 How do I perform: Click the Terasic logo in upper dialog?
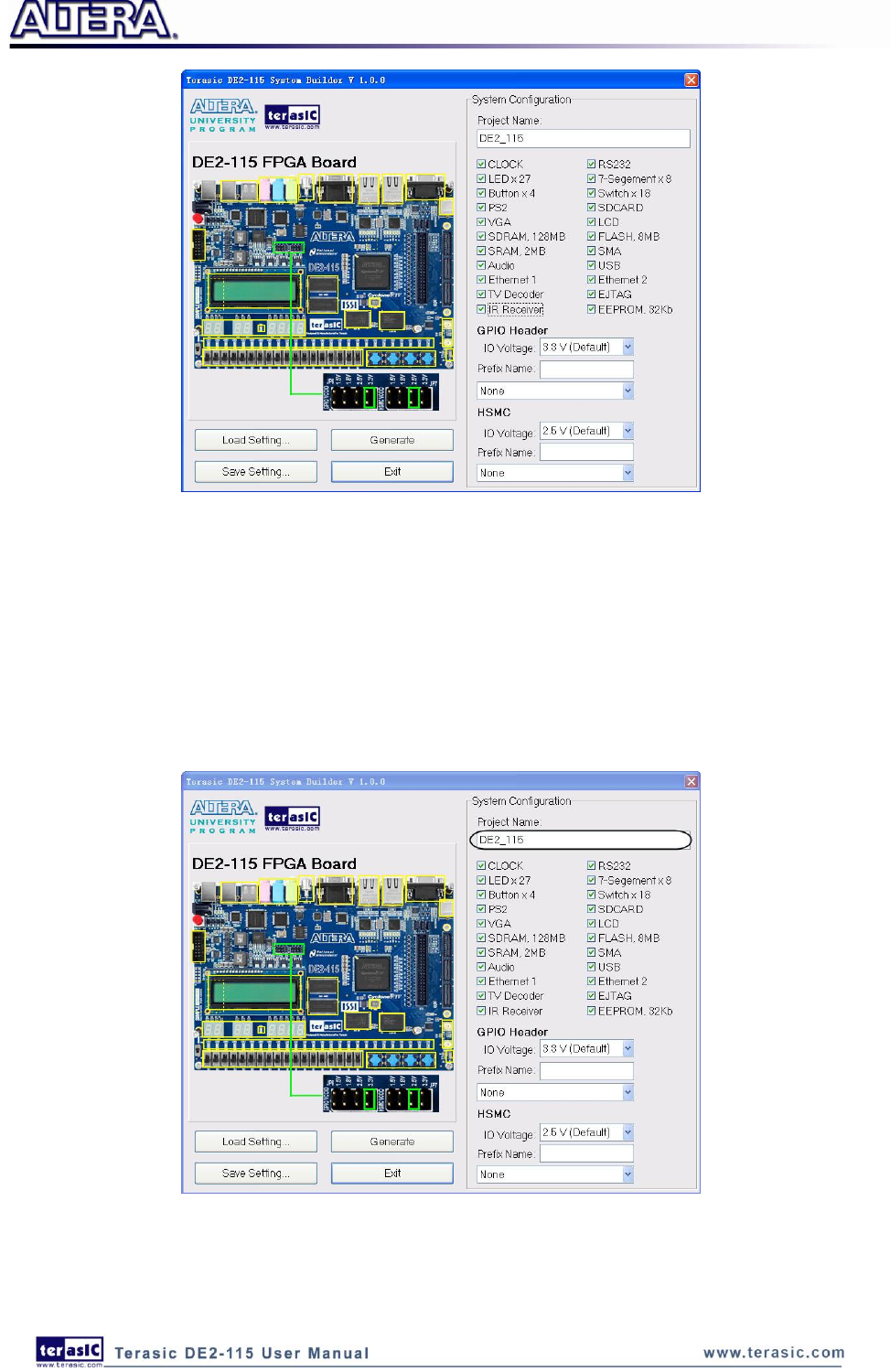click(x=292, y=117)
